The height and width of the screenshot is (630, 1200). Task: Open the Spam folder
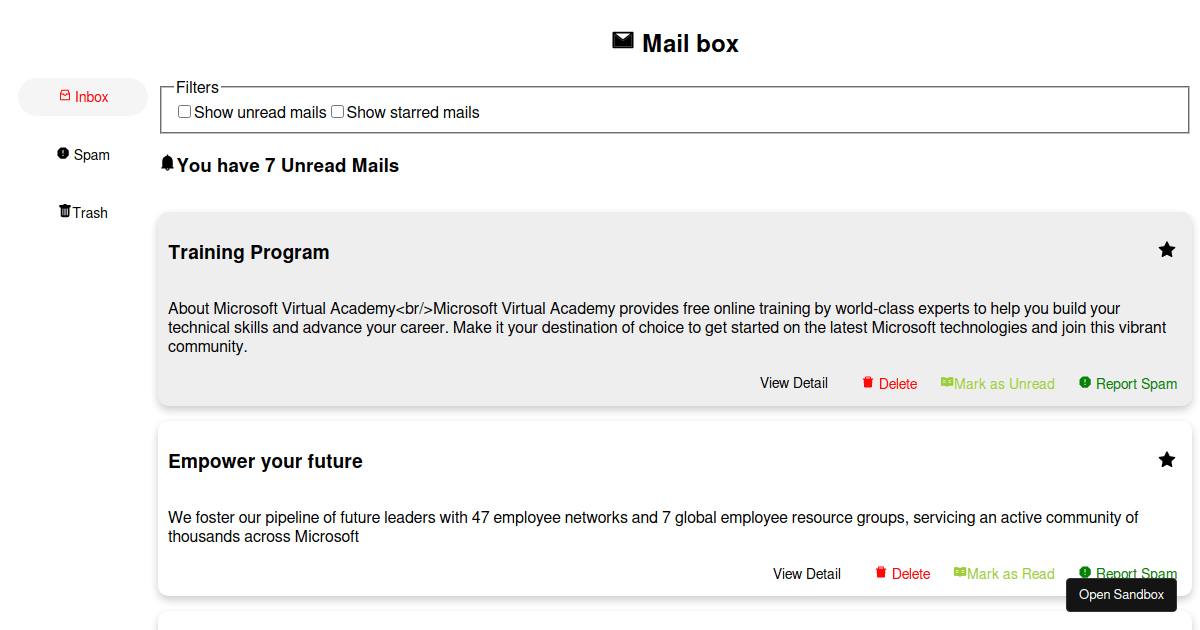coord(83,155)
